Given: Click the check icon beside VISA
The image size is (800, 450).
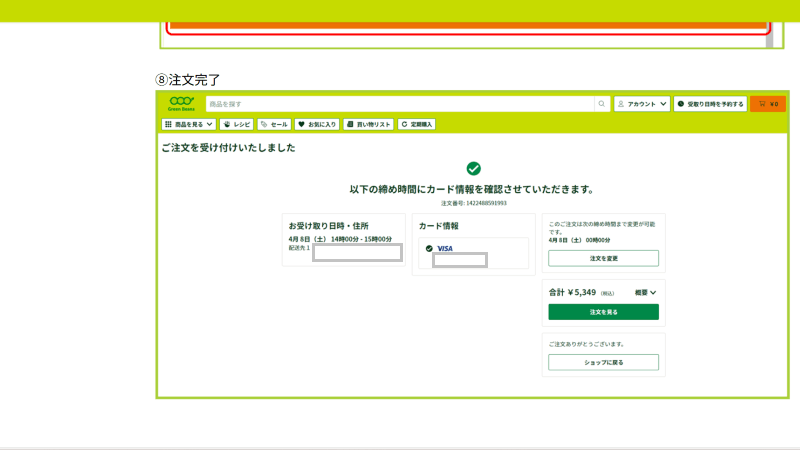Looking at the screenshot, I should [429, 248].
